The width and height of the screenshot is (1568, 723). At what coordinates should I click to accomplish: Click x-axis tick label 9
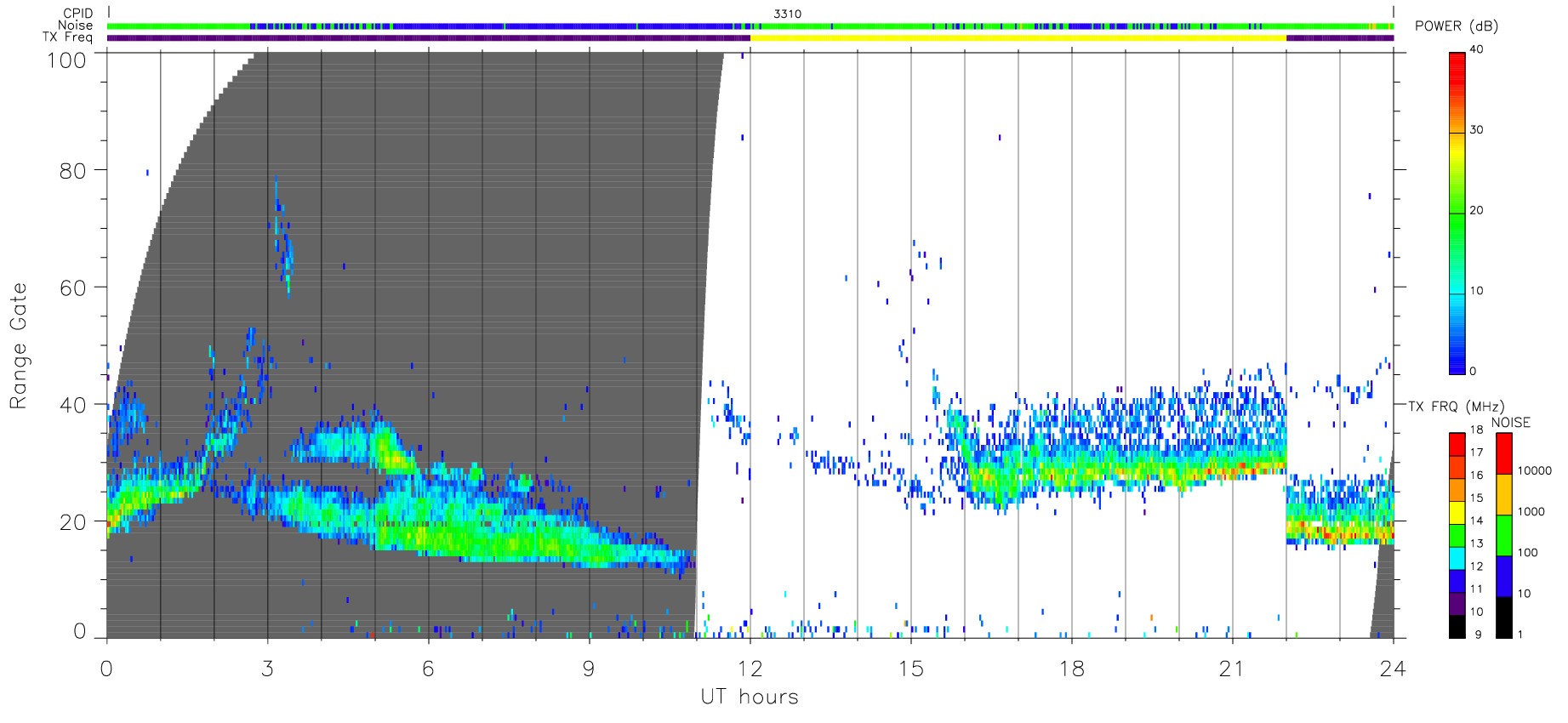(589, 669)
